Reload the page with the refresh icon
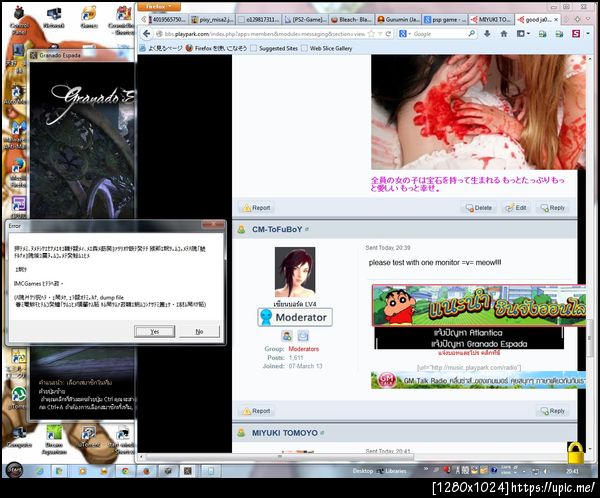Image resolution: width=600 pixels, height=498 pixels. click(388, 34)
